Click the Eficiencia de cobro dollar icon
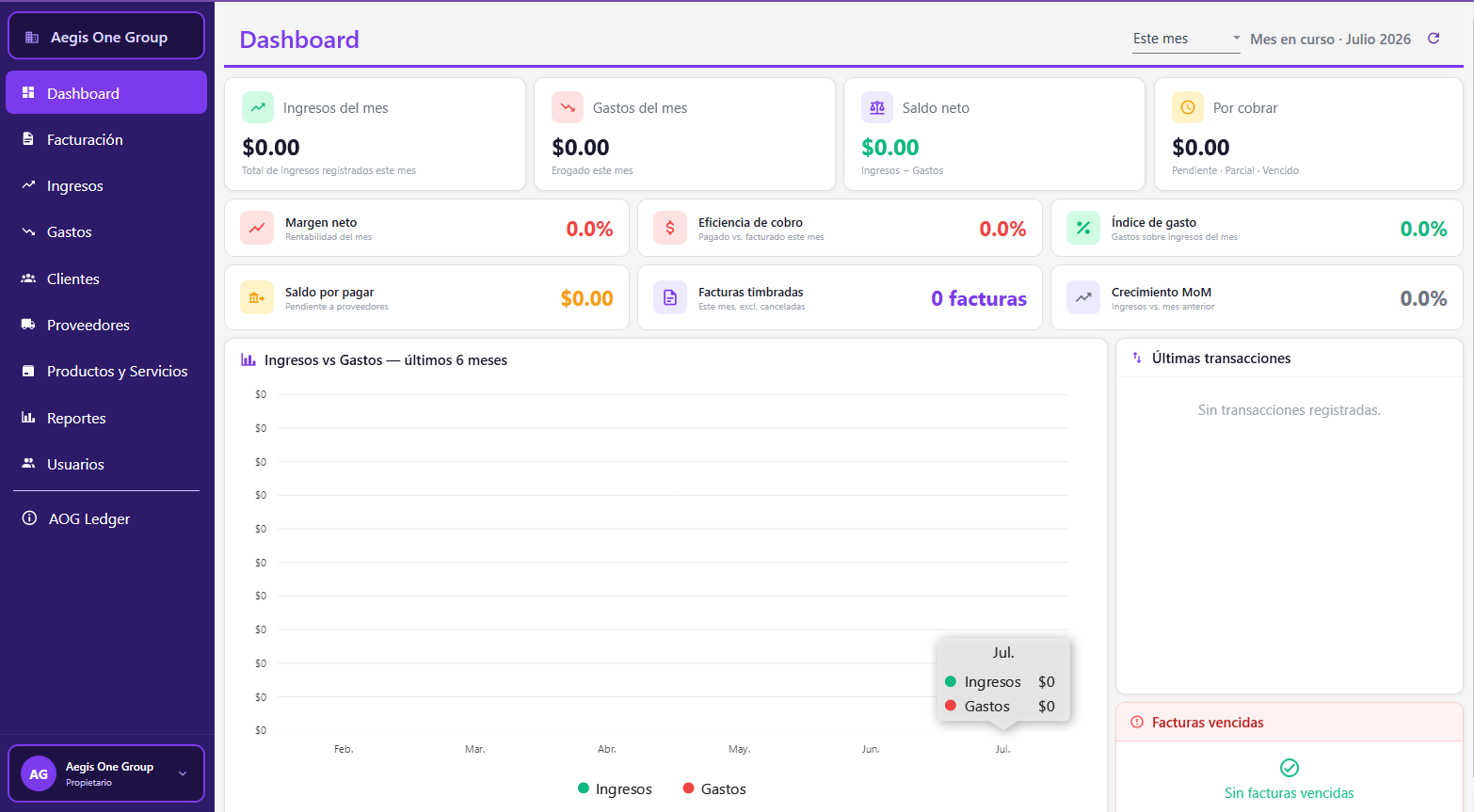1474x812 pixels. pyautogui.click(x=670, y=228)
